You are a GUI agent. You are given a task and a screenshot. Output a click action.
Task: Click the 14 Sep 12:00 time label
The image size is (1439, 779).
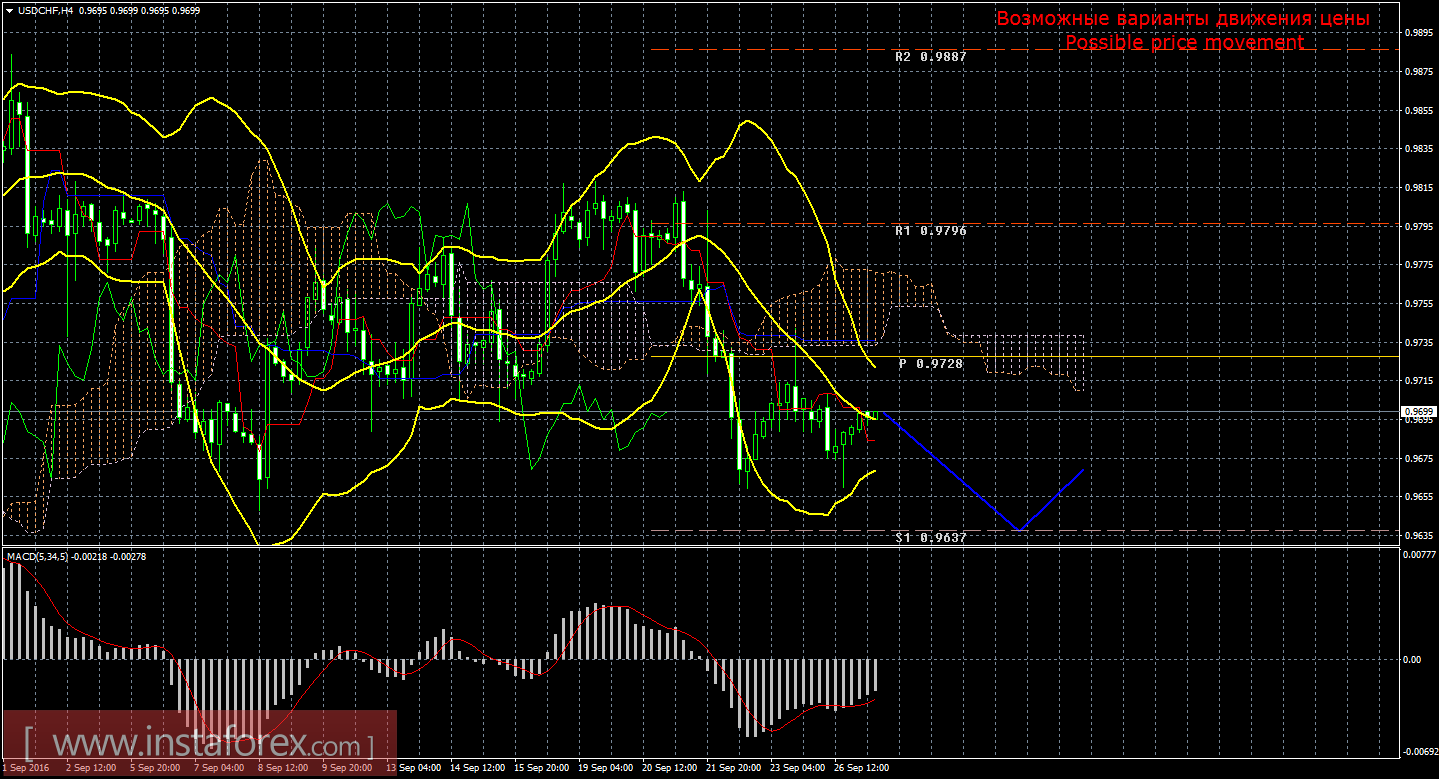click(476, 769)
